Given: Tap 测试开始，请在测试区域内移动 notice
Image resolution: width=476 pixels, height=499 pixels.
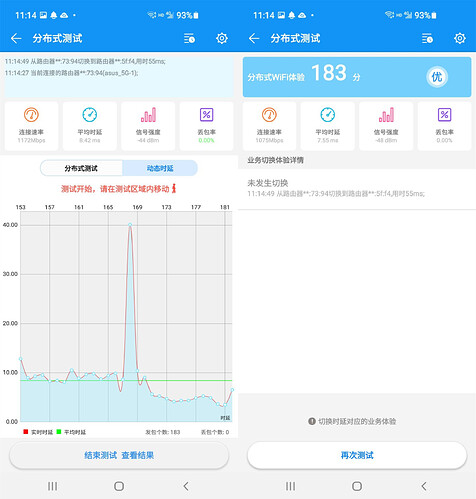Looking at the screenshot, I should [x=115, y=189].
